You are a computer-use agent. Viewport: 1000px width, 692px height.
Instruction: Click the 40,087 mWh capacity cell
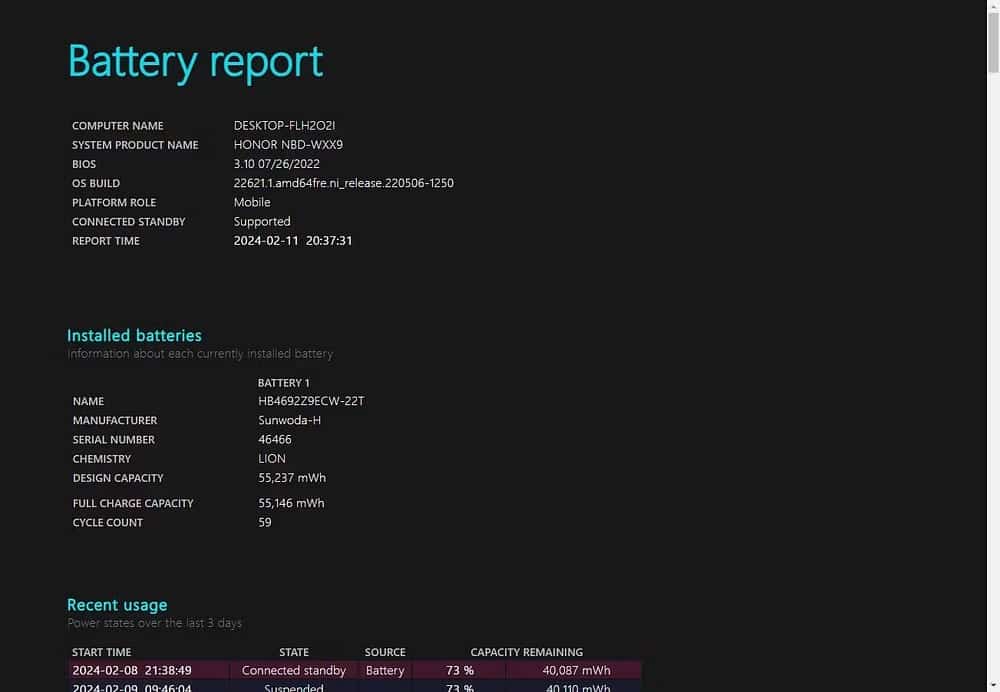click(x=577, y=670)
